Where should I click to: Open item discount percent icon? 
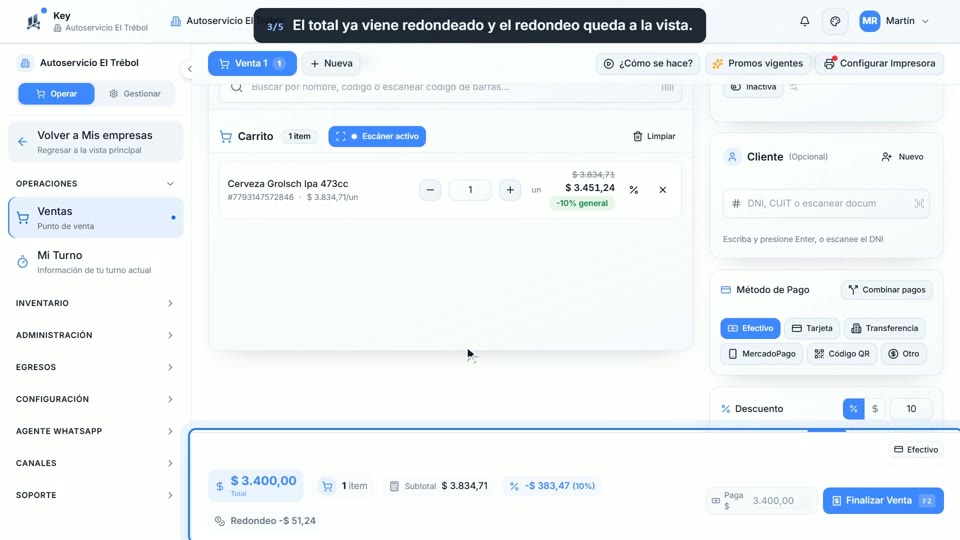(634, 190)
